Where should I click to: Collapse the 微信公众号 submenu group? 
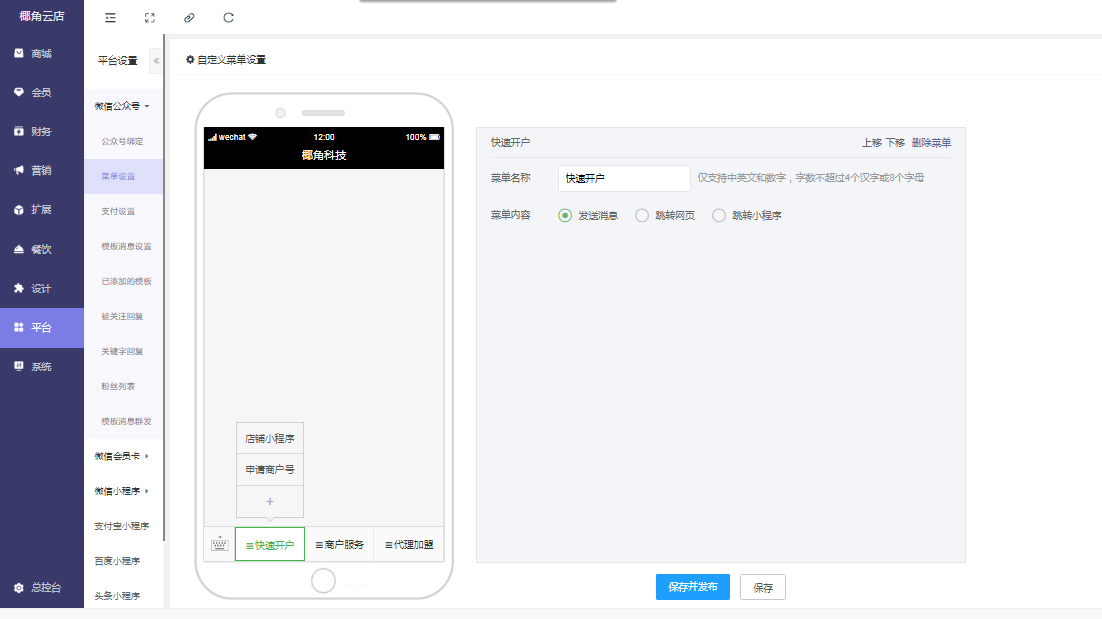pos(122,106)
